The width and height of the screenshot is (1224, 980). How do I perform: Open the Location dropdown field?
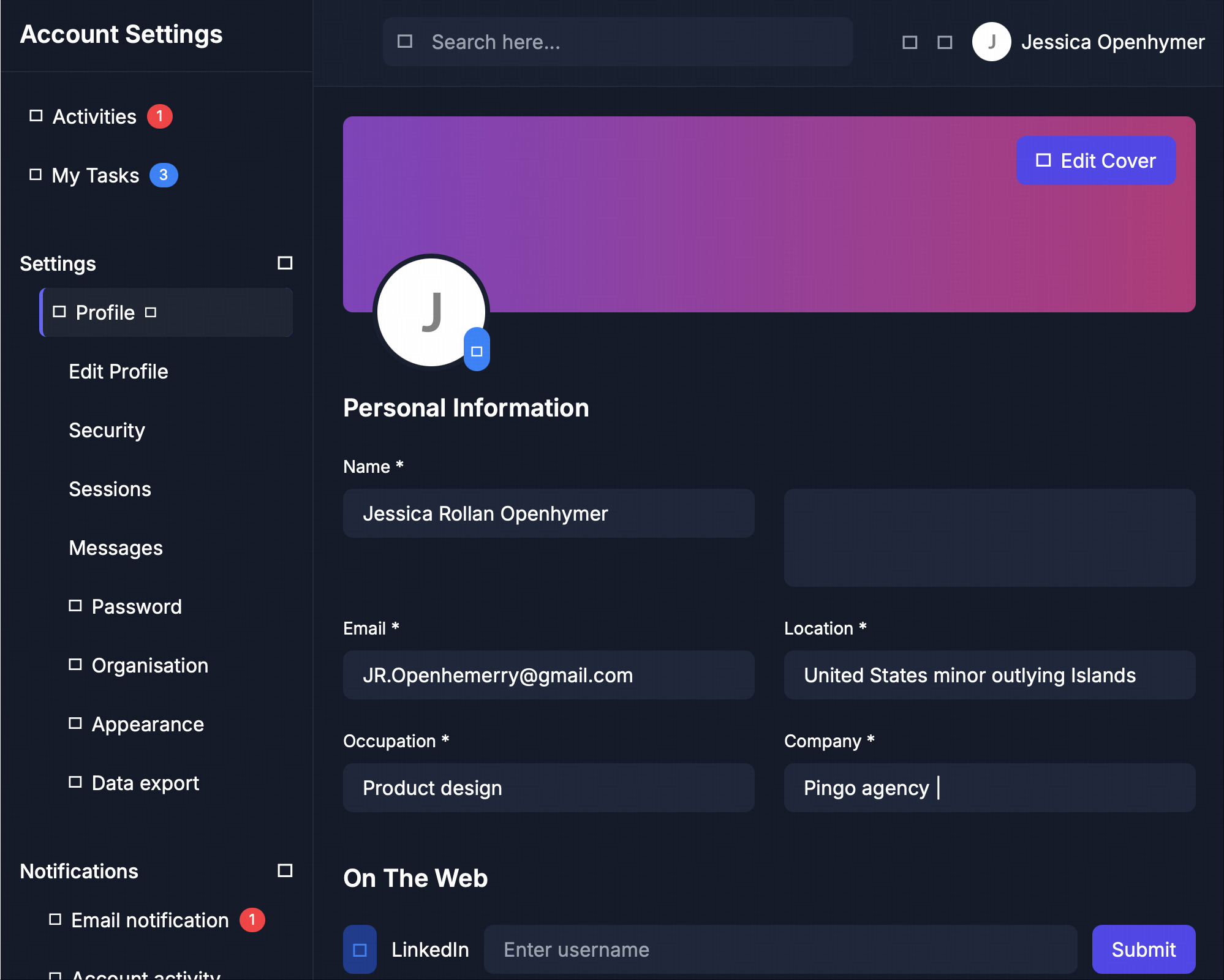tap(989, 675)
